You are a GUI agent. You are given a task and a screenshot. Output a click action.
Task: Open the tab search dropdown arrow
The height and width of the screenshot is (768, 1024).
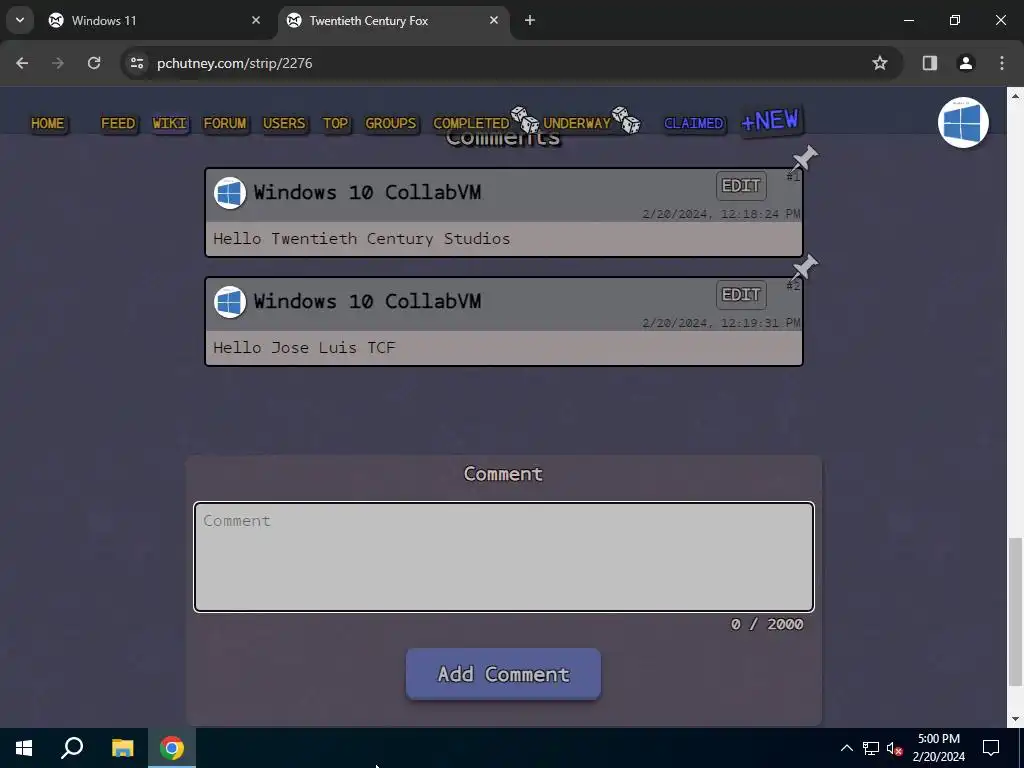tap(20, 20)
